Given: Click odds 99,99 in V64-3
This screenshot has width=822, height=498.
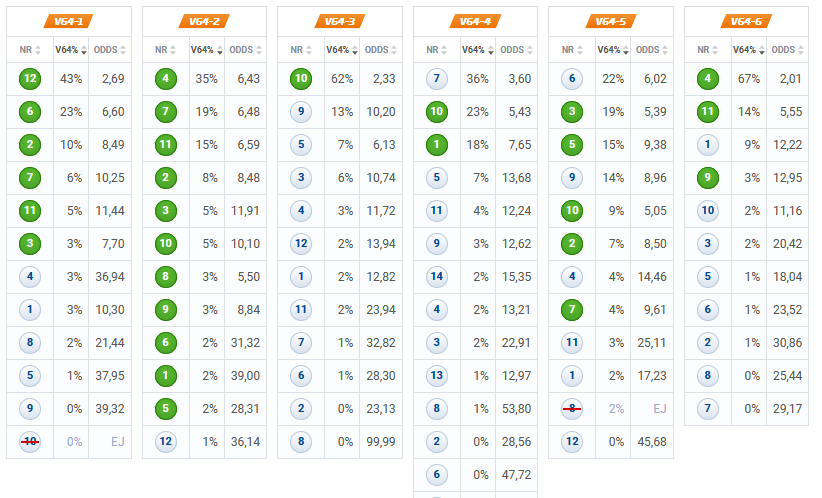Looking at the screenshot, I should point(381,442).
